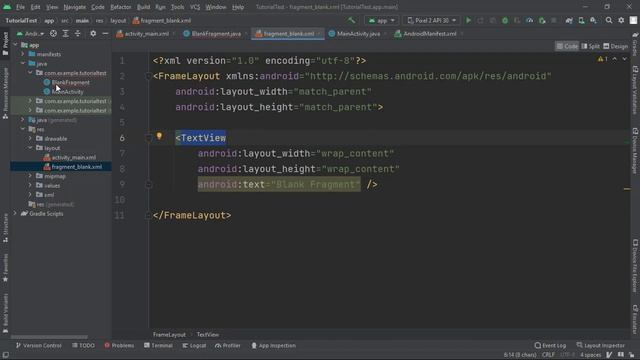Expand the drawable folder
The image size is (640, 360).
[30, 138]
